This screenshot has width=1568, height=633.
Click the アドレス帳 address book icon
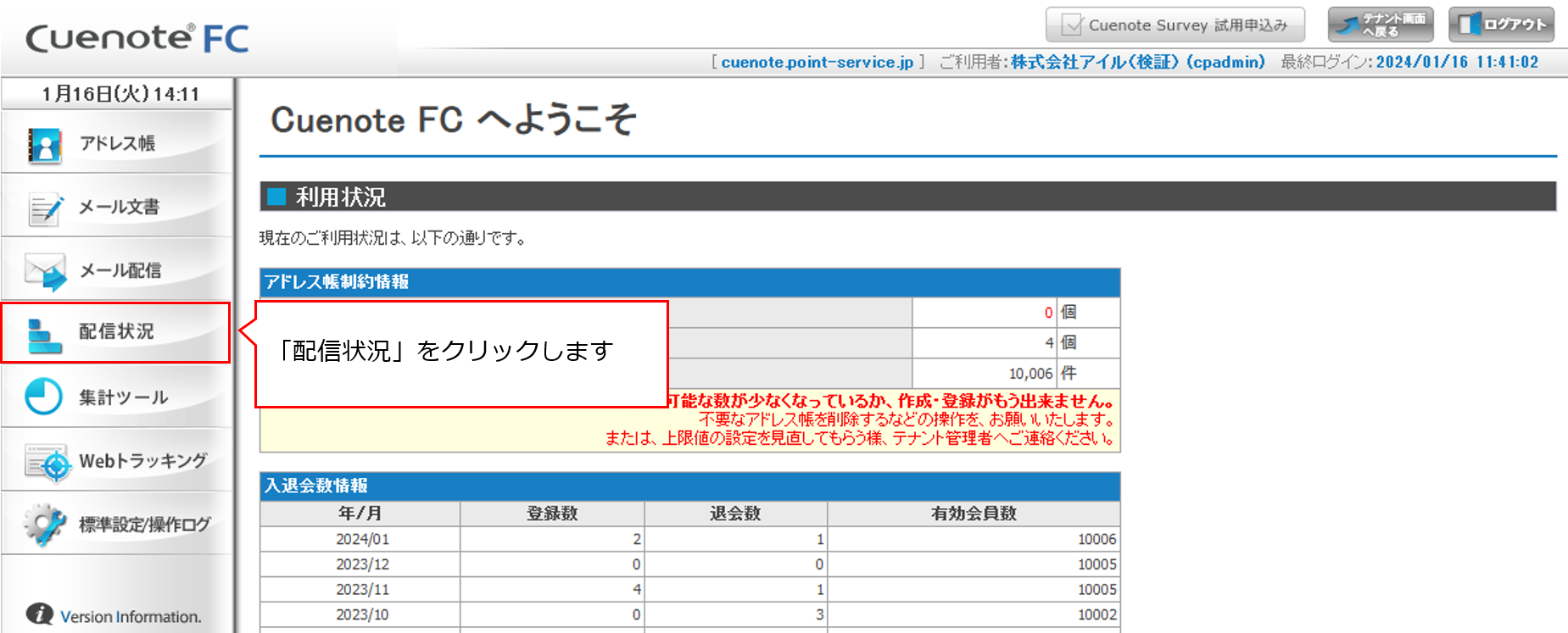45,145
